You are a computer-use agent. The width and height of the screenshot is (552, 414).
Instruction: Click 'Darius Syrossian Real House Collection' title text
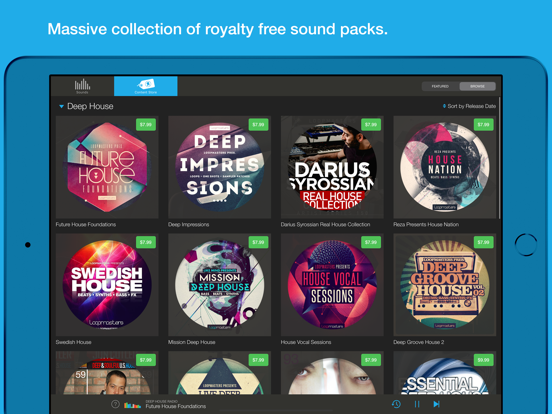click(325, 225)
